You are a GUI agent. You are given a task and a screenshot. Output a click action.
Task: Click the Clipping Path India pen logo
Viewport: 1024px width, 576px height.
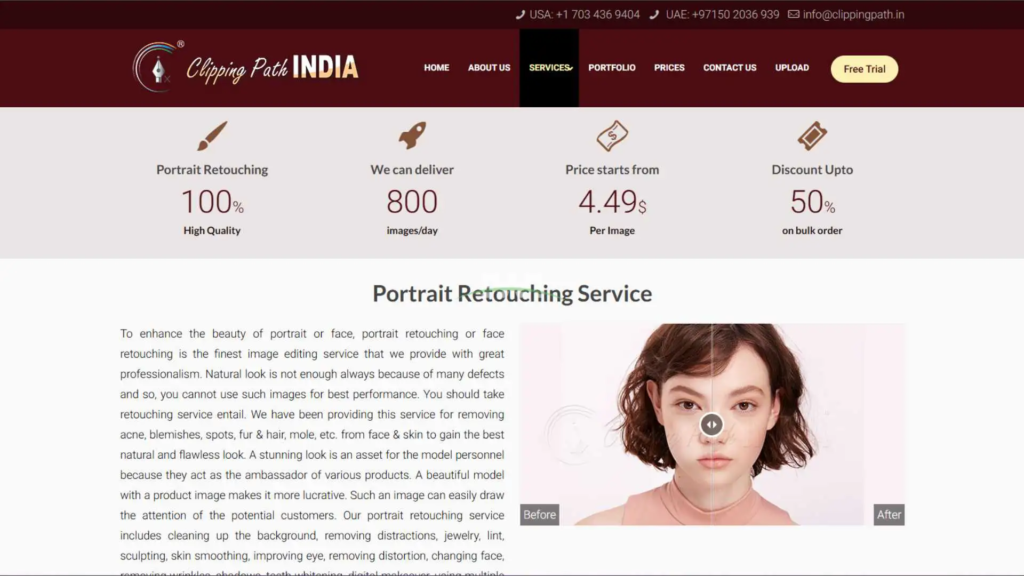157,67
